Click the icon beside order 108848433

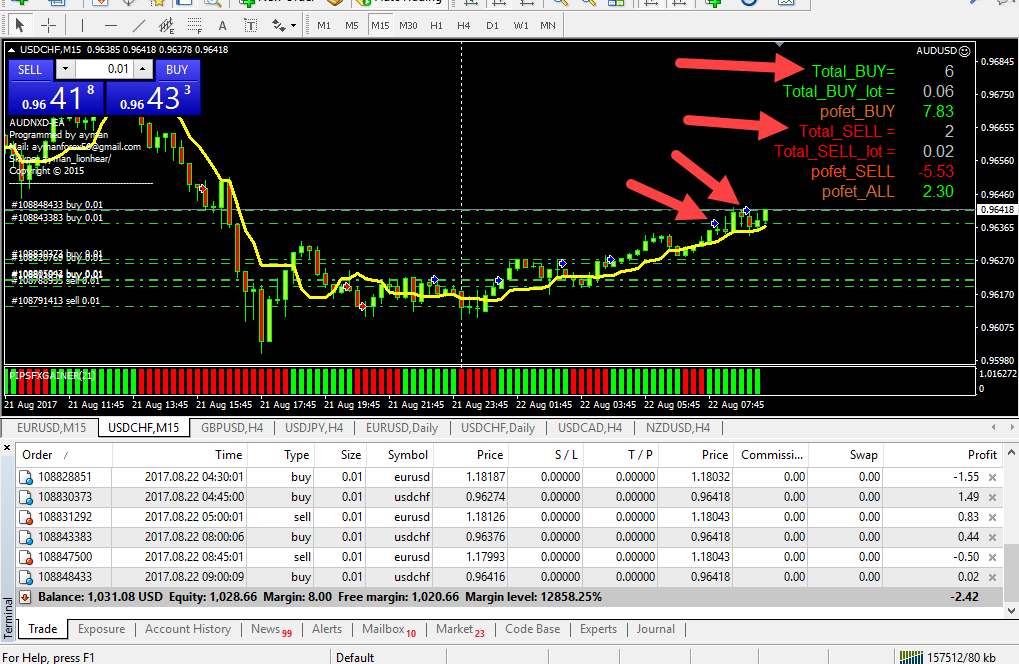point(26,578)
